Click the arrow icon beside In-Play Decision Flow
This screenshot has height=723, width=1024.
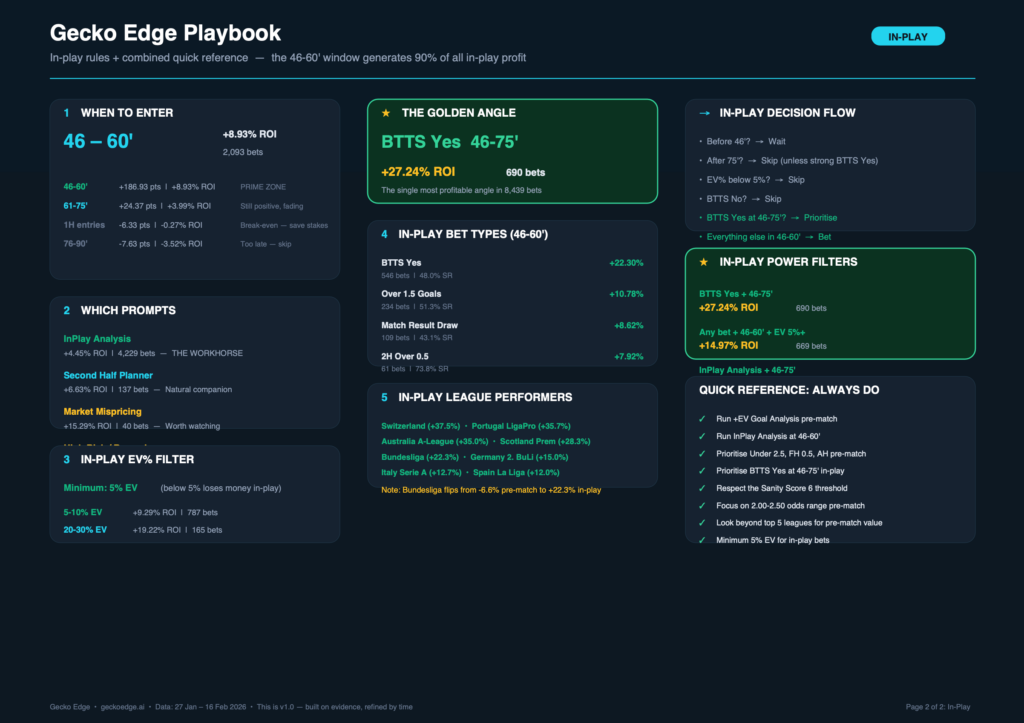tap(704, 113)
